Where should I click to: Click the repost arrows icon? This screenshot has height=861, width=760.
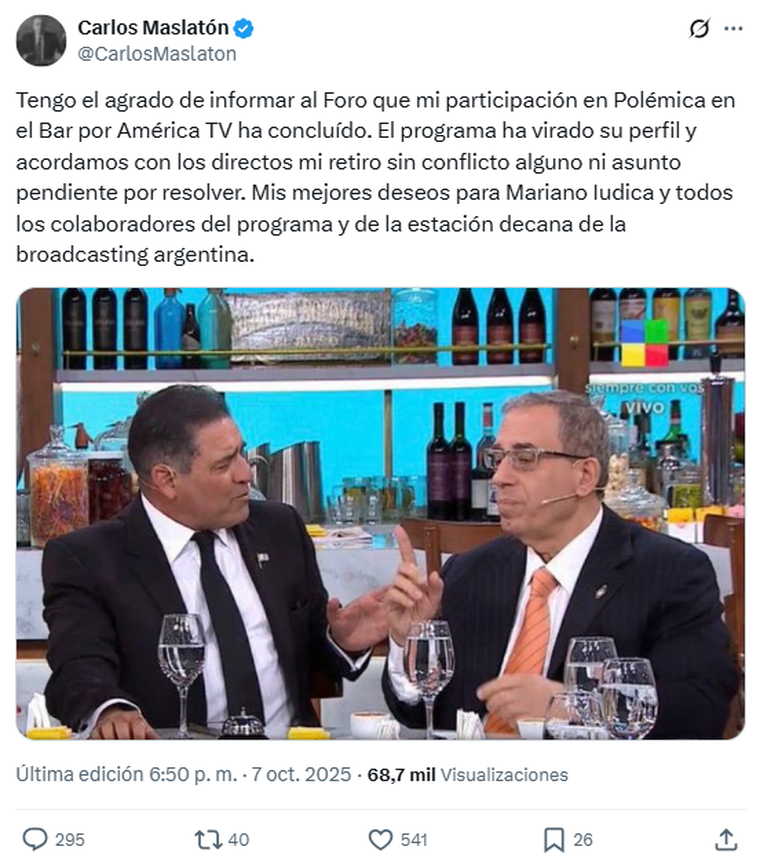pos(208,839)
